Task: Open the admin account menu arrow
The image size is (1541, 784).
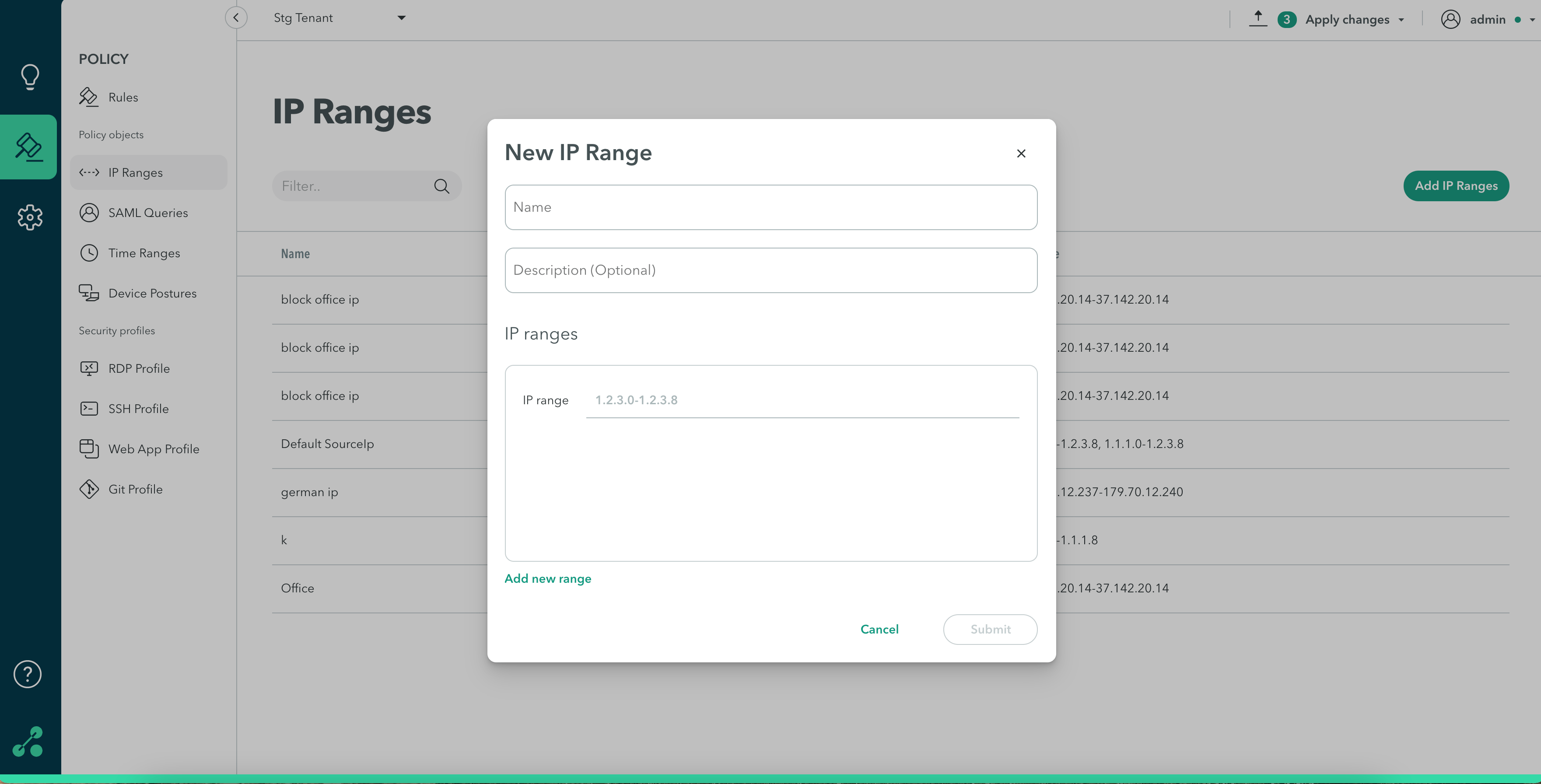Action: tap(1532, 20)
